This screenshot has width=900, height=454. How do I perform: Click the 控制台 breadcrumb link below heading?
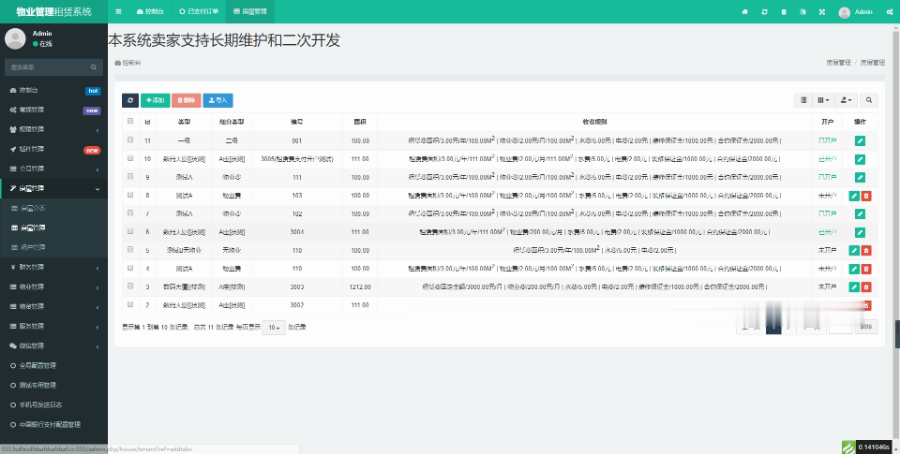127,63
